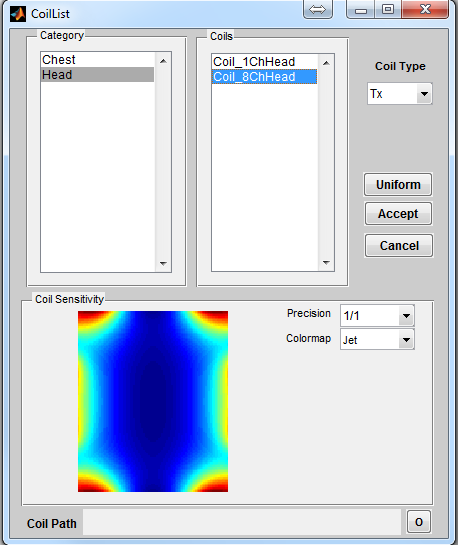Minimize the CoilList window
Viewport: 458px width, 545px height.
[361, 9]
